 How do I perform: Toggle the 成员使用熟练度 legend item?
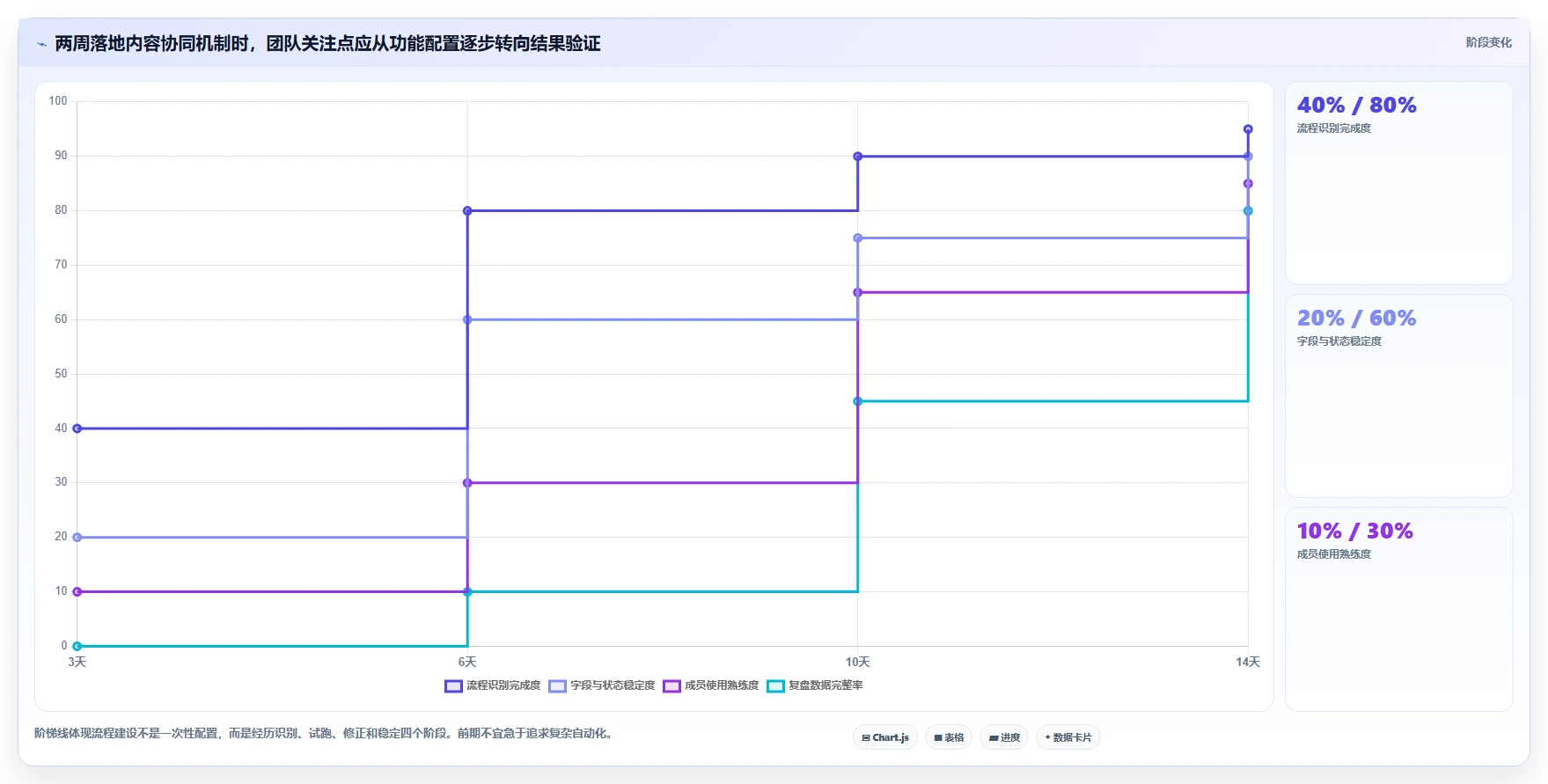(x=711, y=685)
